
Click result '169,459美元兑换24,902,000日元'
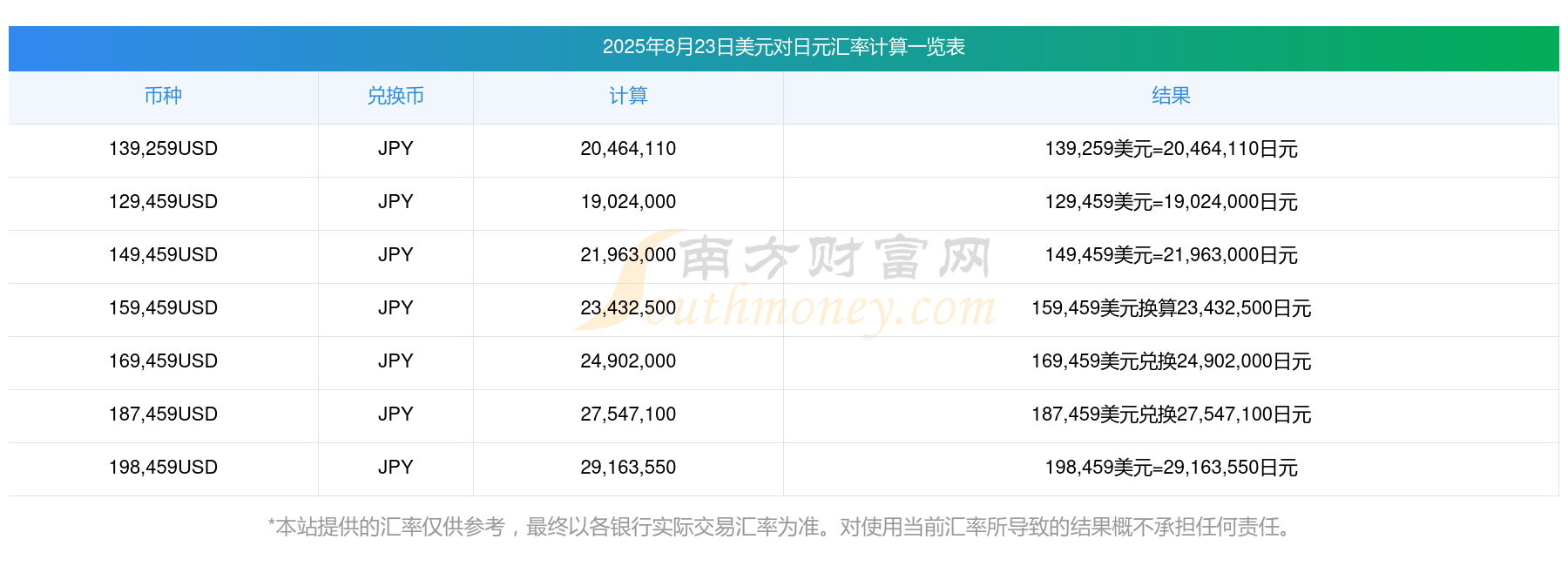tap(1171, 361)
